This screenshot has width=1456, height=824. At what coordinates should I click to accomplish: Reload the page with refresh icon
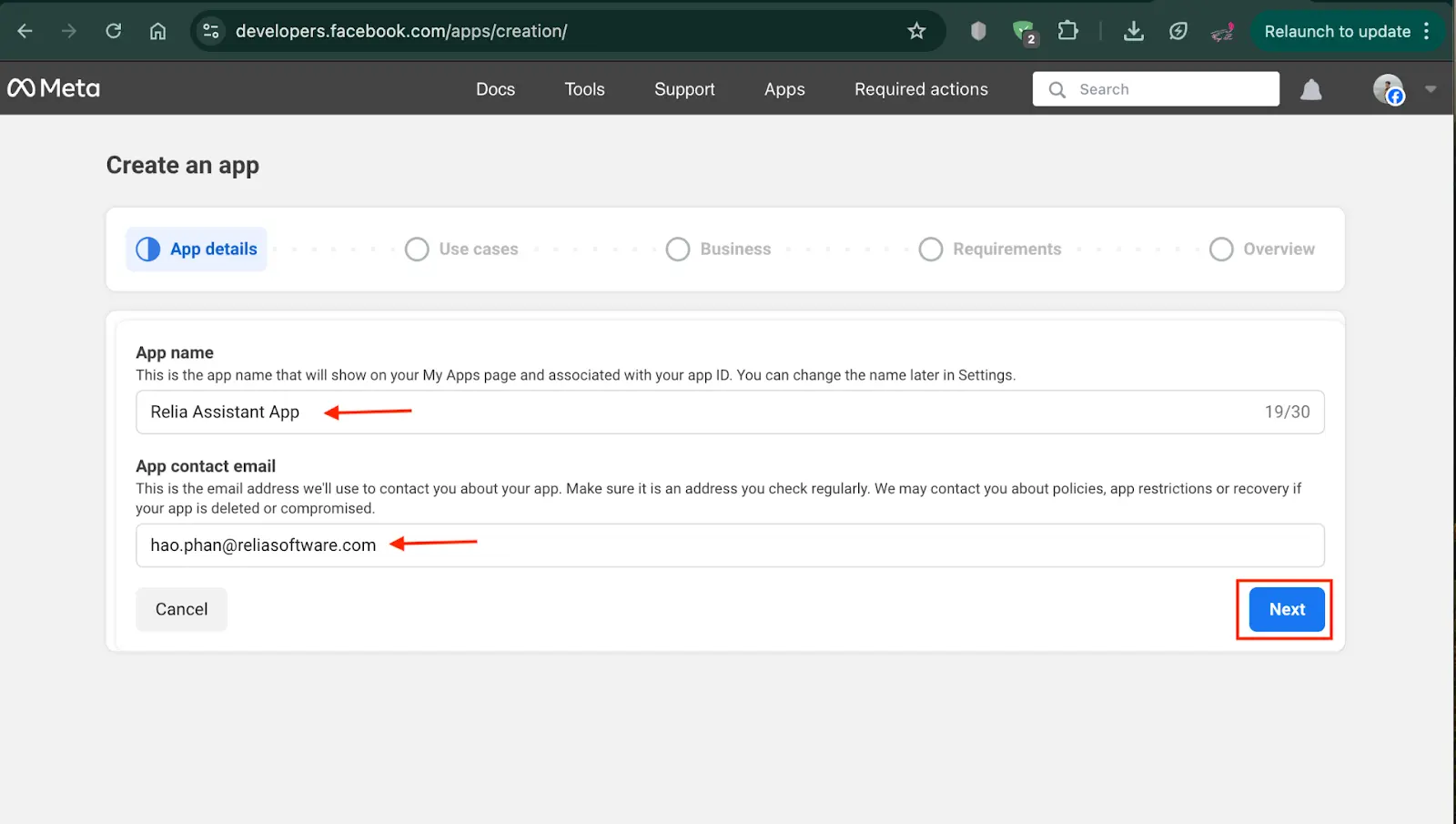(114, 31)
